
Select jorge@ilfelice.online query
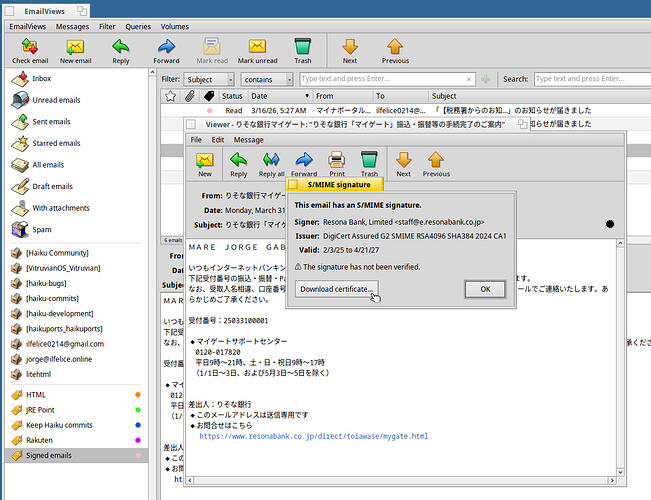(x=77, y=359)
